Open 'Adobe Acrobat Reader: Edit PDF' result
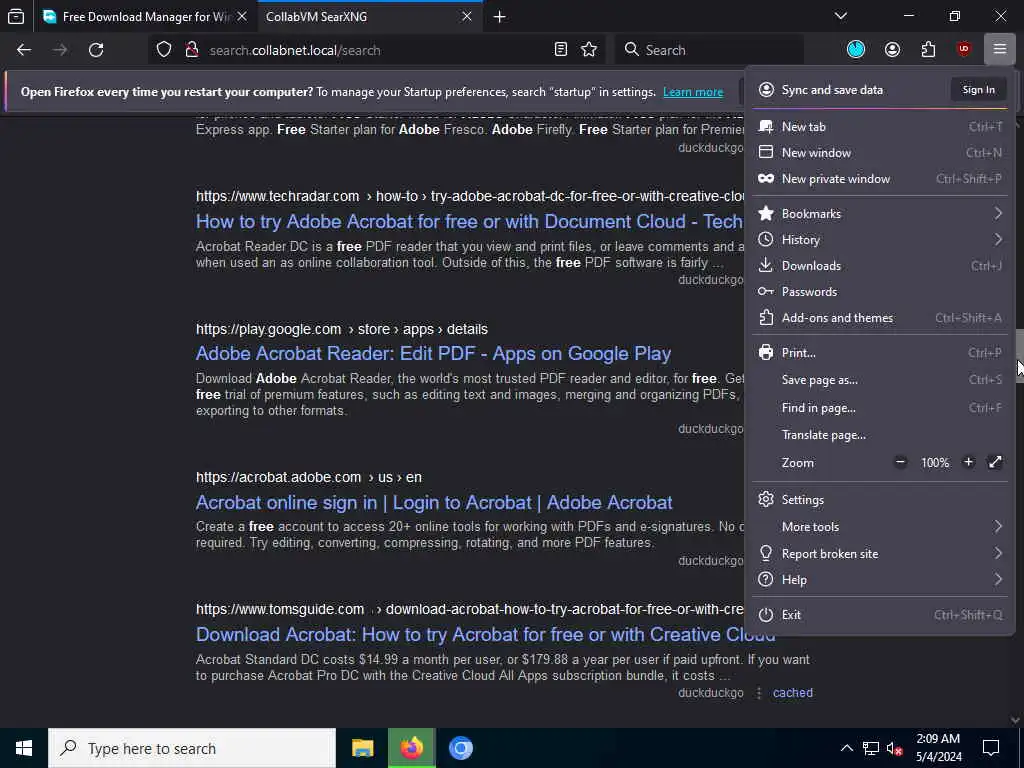The width and height of the screenshot is (1024, 768). point(433,353)
